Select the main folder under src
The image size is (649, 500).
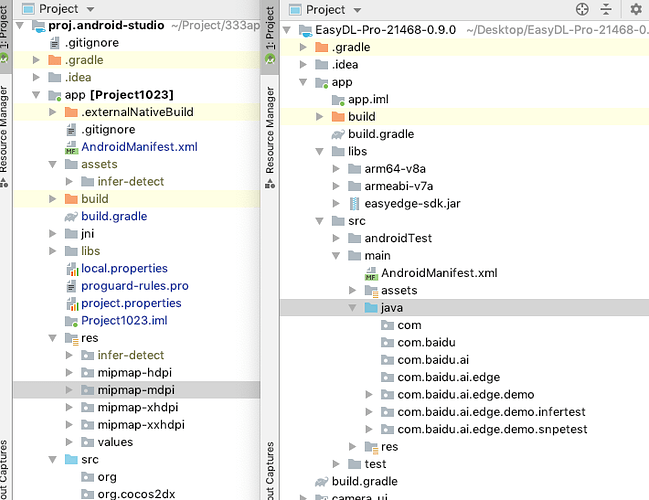[x=377, y=256]
